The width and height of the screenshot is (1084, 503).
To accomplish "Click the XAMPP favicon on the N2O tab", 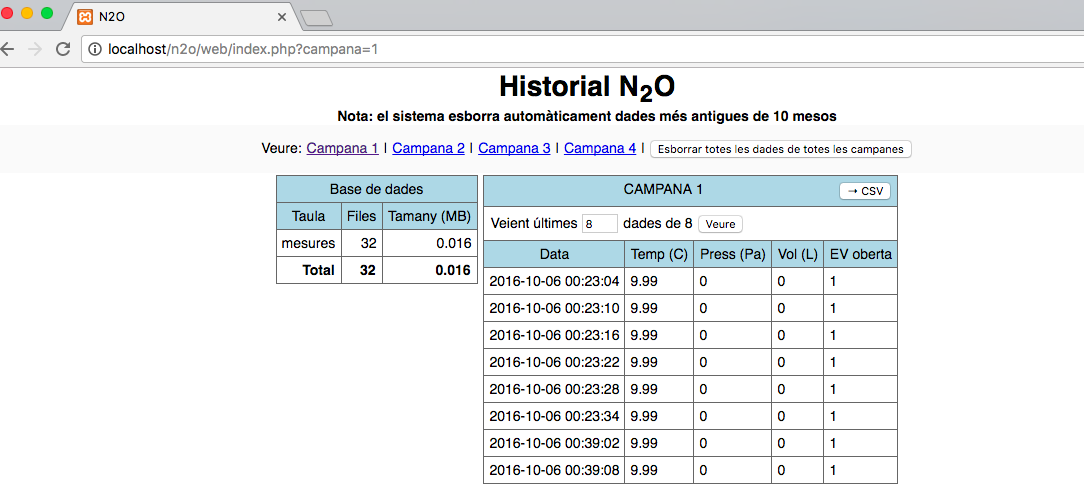I will (85, 17).
